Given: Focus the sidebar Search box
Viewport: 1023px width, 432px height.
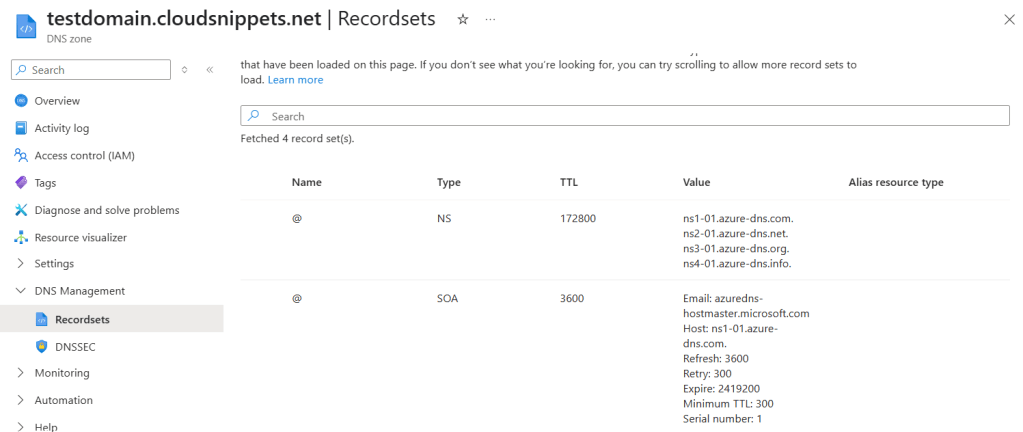Looking at the screenshot, I should [90, 70].
